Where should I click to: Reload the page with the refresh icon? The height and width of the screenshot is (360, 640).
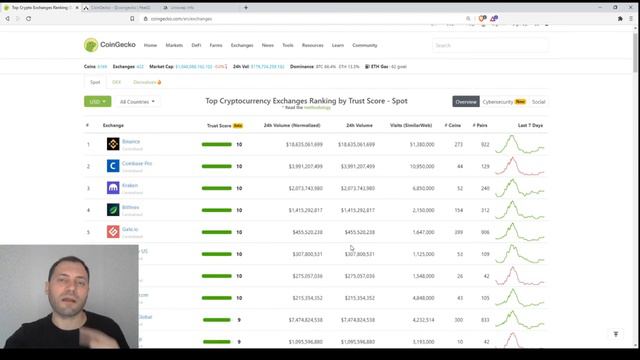click(29, 18)
